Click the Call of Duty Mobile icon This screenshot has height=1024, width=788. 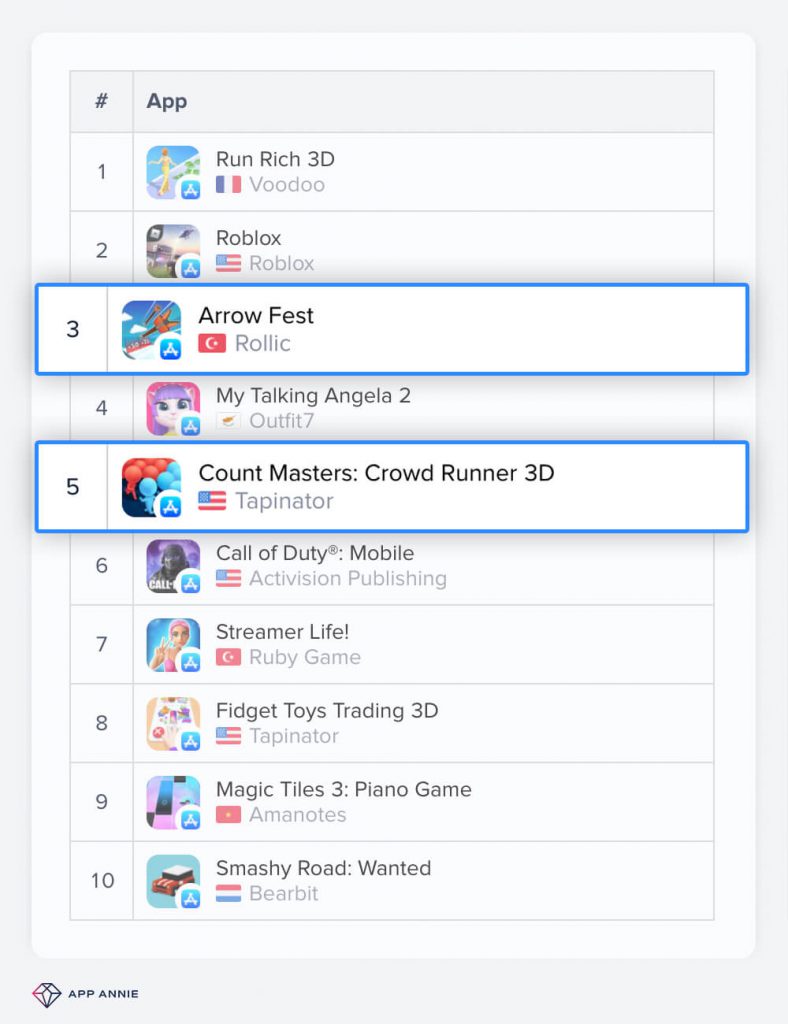pyautogui.click(x=173, y=566)
